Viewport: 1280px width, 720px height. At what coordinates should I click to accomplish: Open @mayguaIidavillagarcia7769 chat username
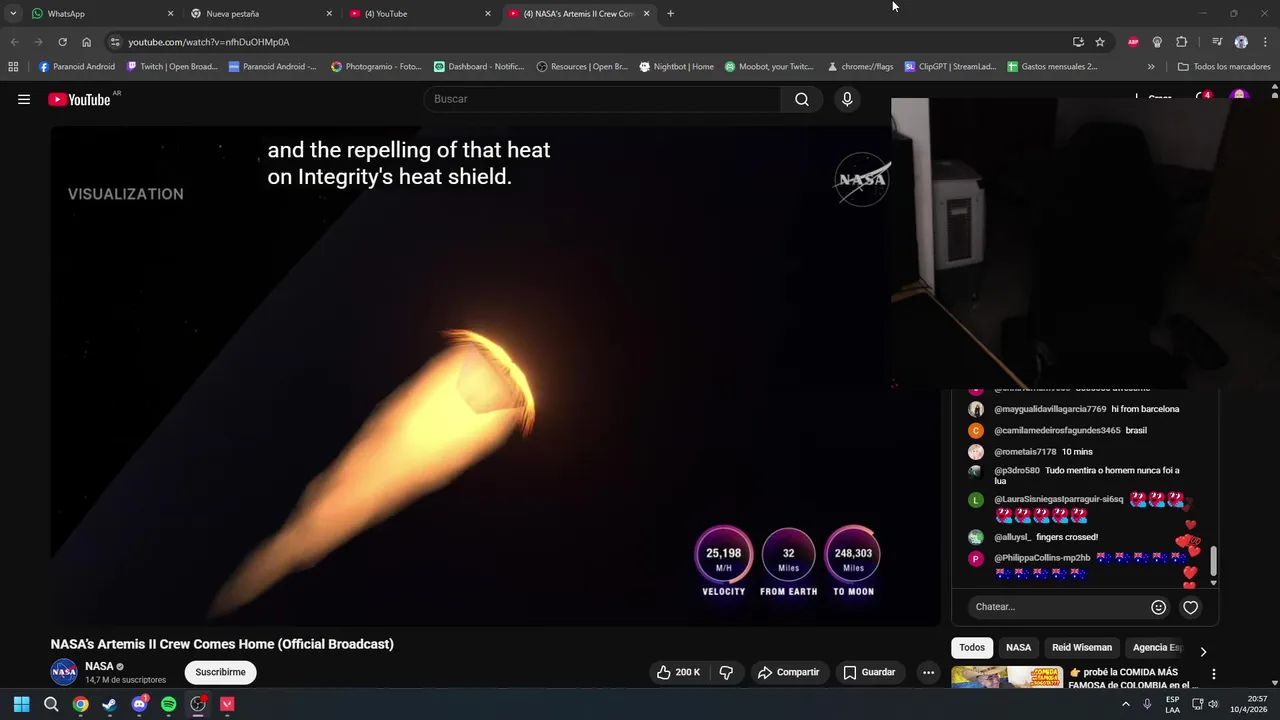click(1050, 409)
